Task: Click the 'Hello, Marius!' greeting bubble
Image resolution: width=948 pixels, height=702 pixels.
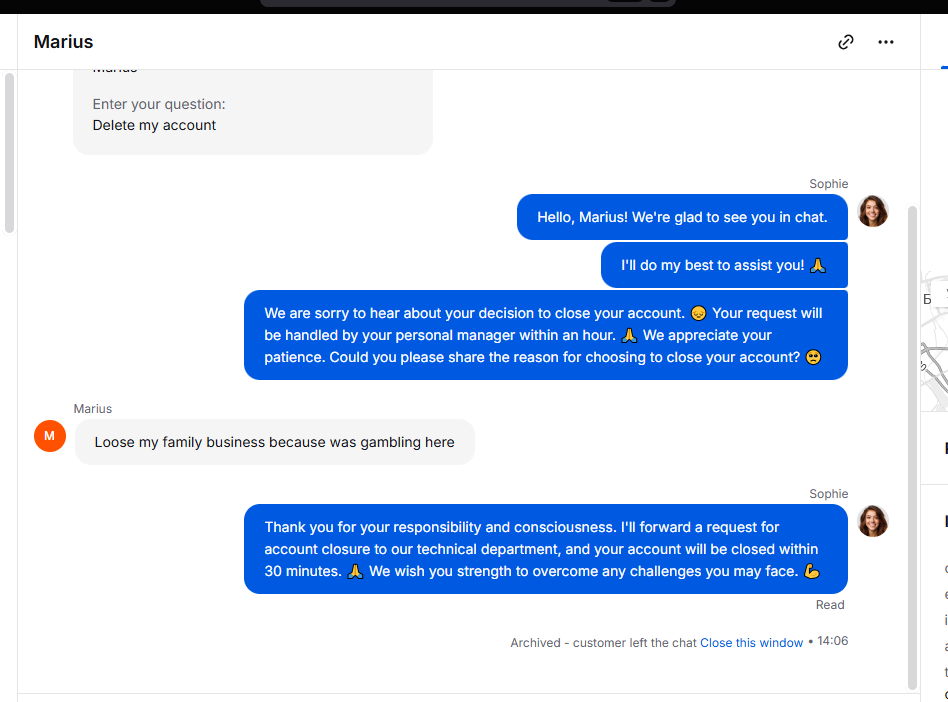Action: coord(682,217)
